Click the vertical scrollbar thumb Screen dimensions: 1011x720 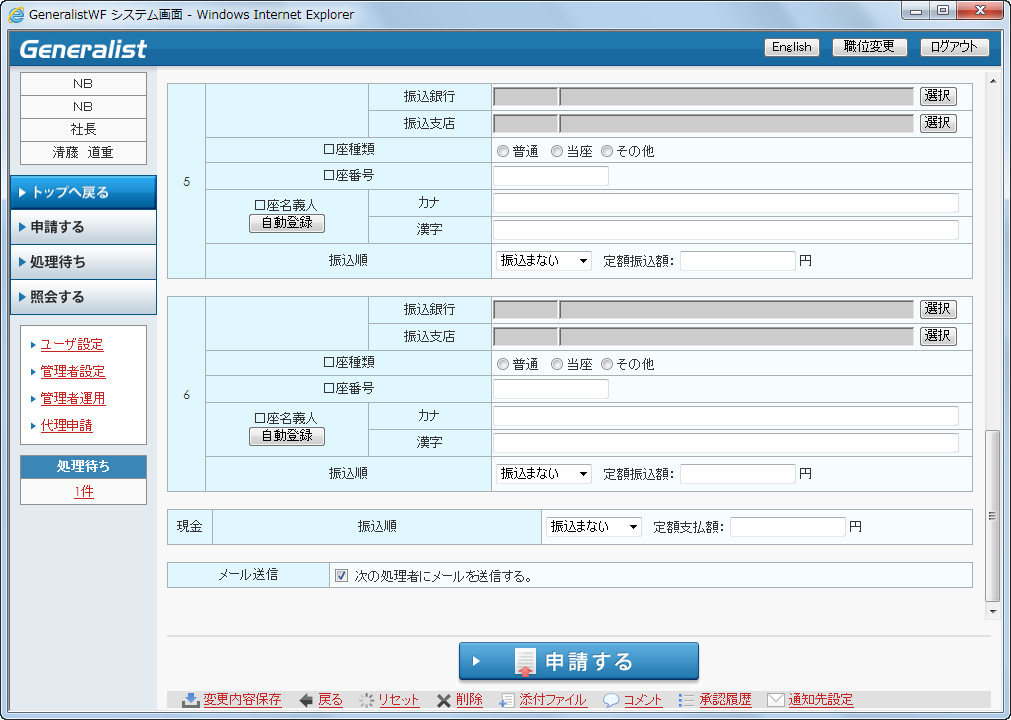point(992,515)
